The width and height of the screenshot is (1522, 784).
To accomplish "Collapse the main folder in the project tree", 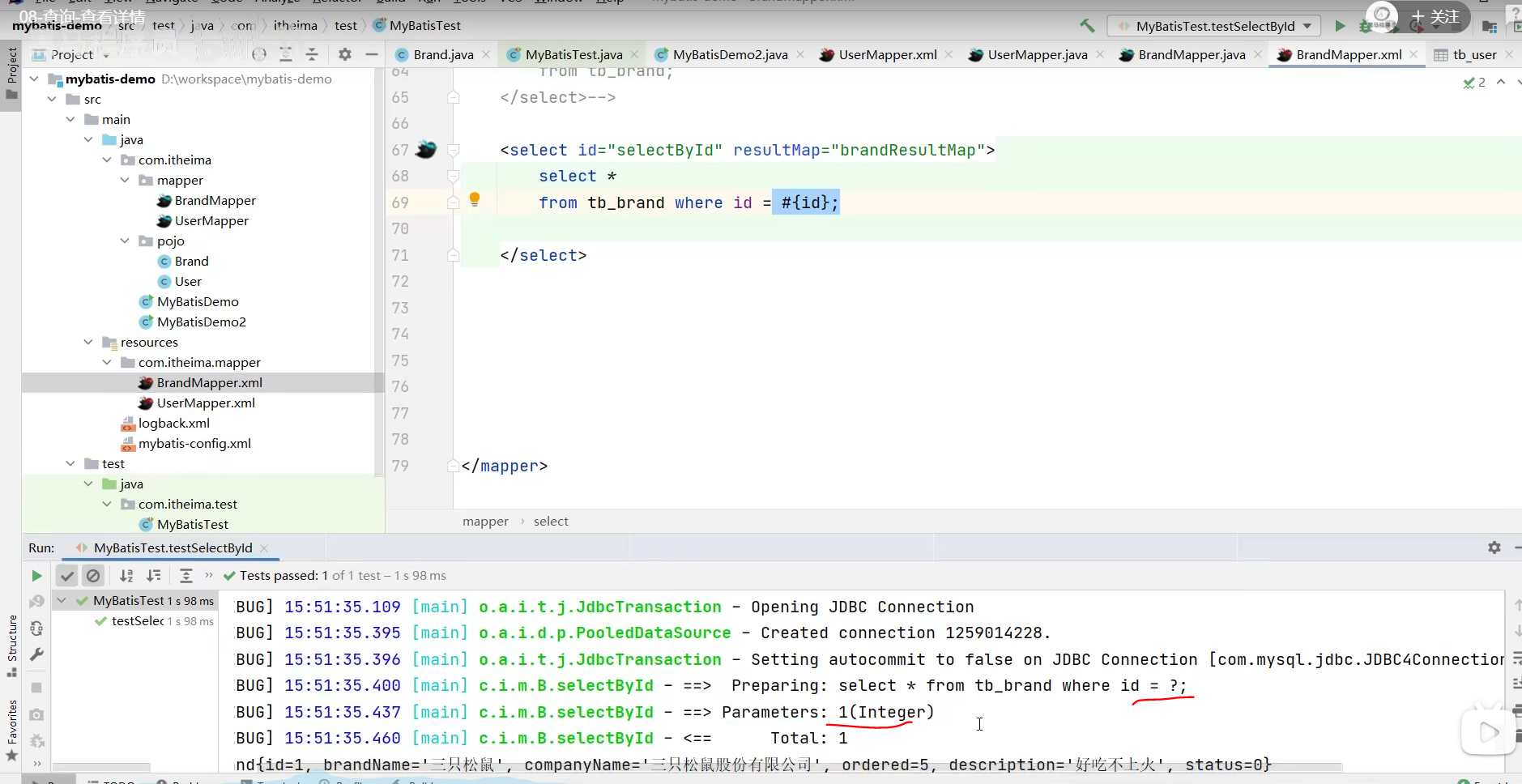I will (x=70, y=119).
